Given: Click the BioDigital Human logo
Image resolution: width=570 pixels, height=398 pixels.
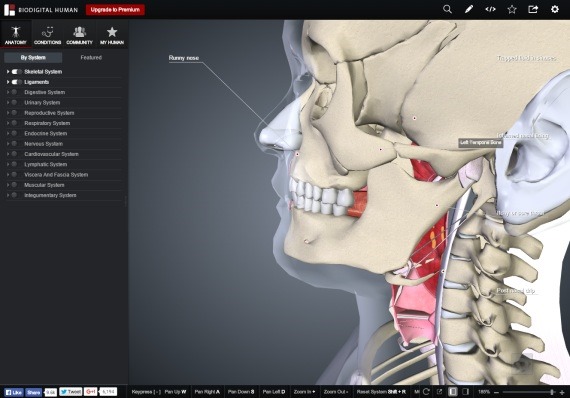Looking at the screenshot, I should pyautogui.click(x=41, y=10).
